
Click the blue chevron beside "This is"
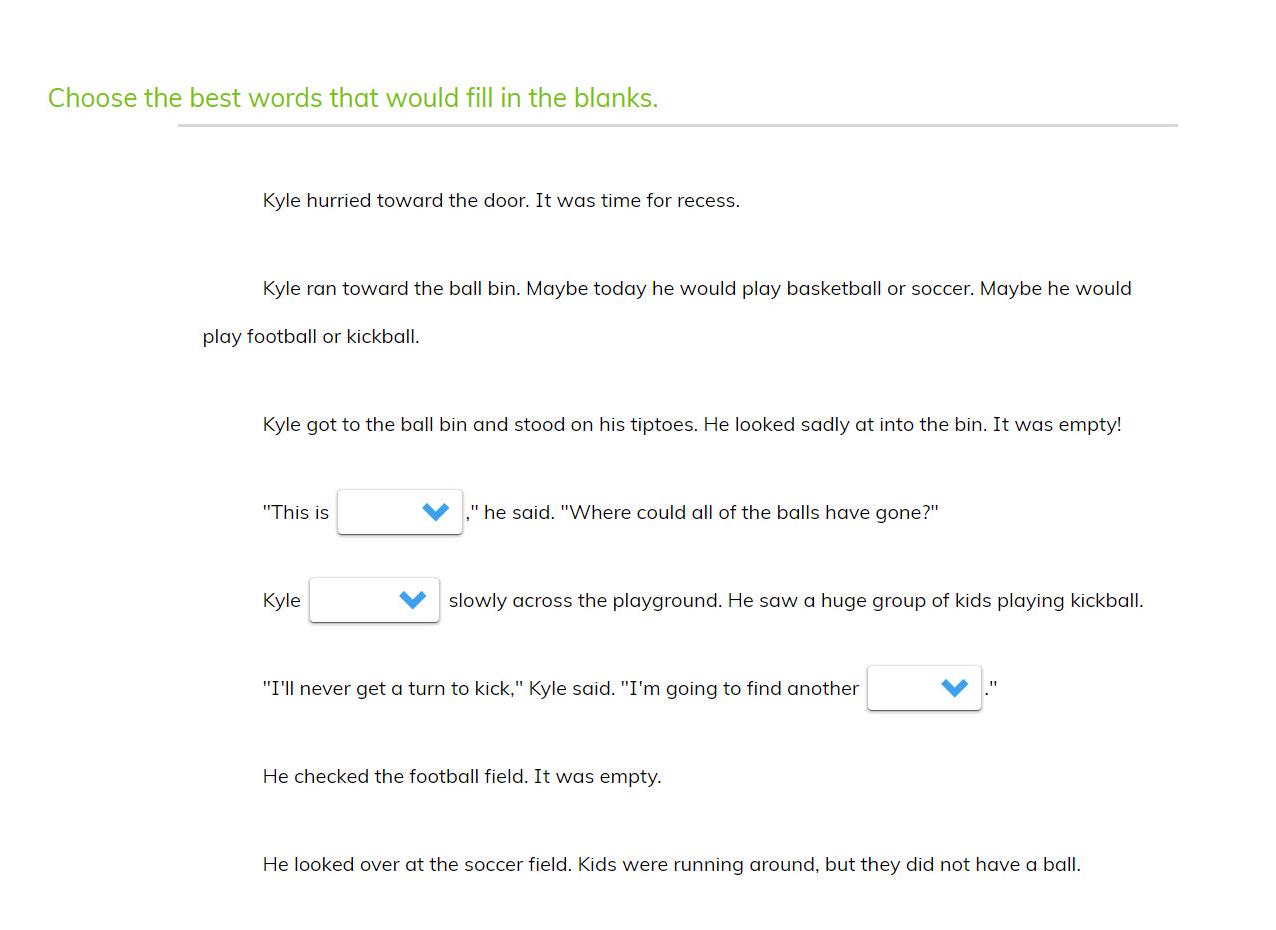pyautogui.click(x=436, y=512)
